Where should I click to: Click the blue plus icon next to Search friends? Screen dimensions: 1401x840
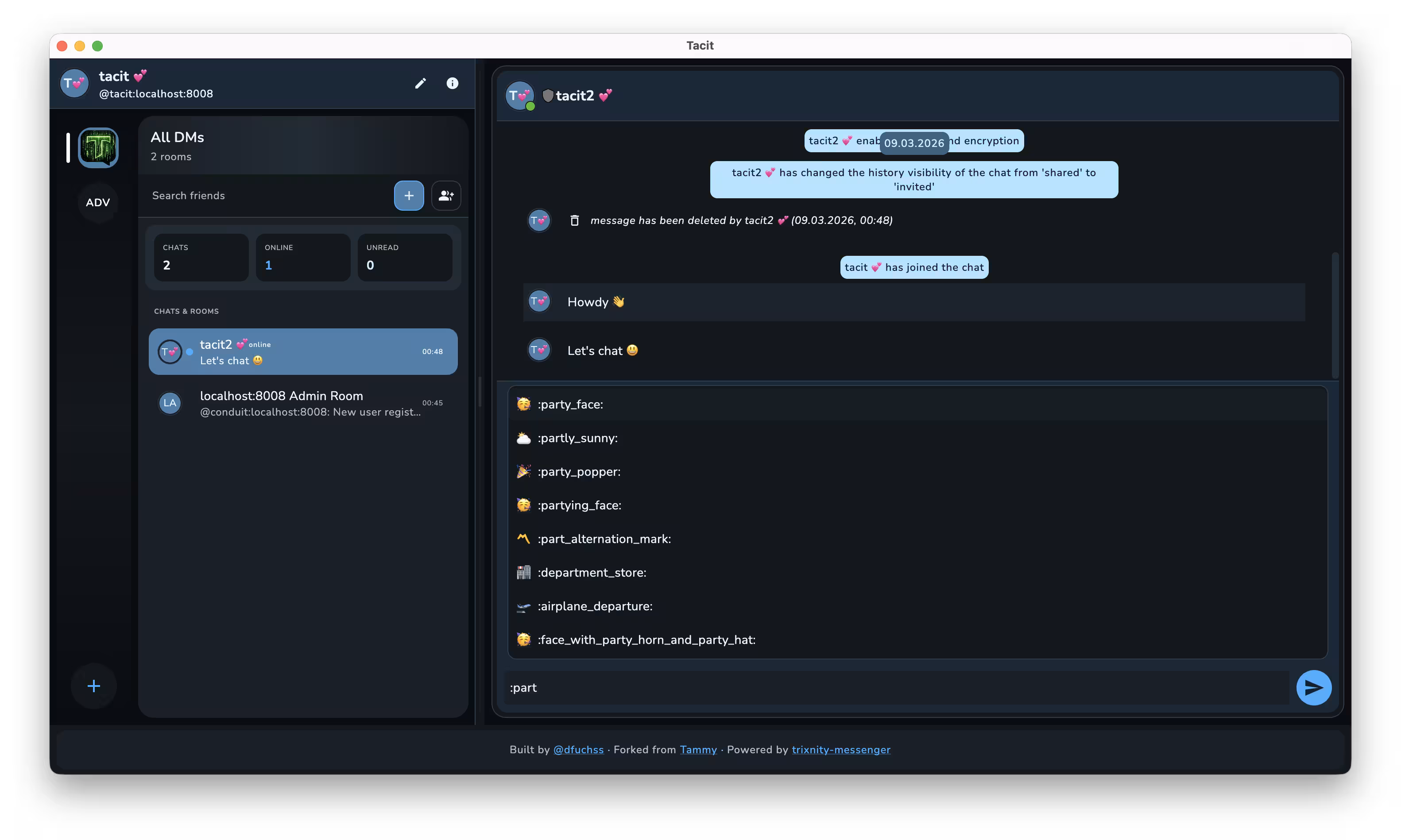408,195
